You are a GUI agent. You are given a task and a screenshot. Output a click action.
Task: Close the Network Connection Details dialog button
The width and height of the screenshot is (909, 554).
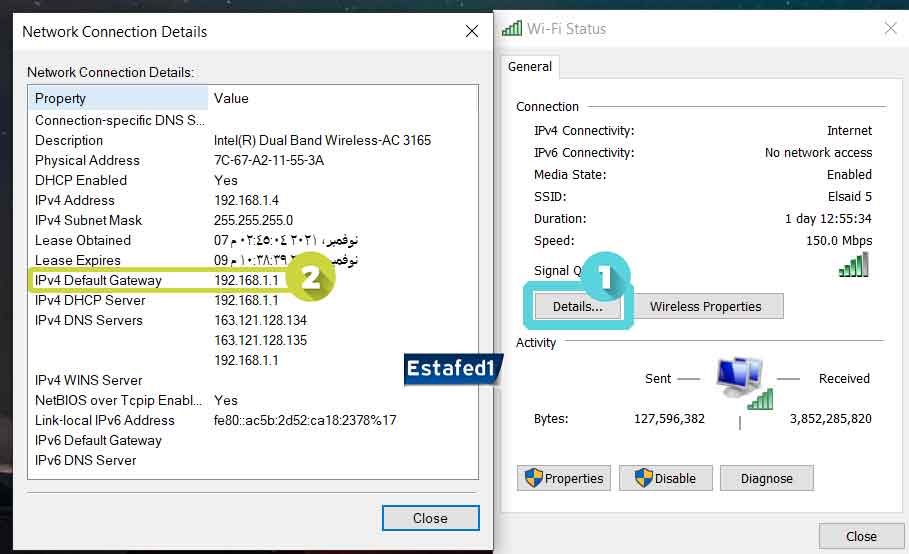click(x=430, y=518)
